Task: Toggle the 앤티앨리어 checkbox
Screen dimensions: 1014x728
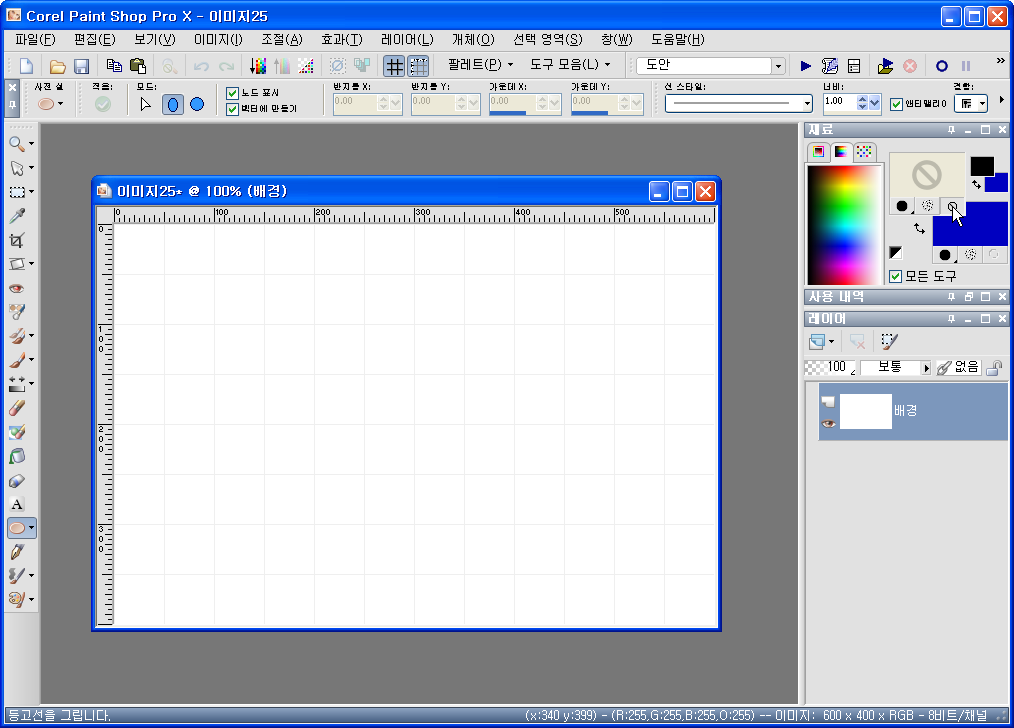Action: (896, 103)
